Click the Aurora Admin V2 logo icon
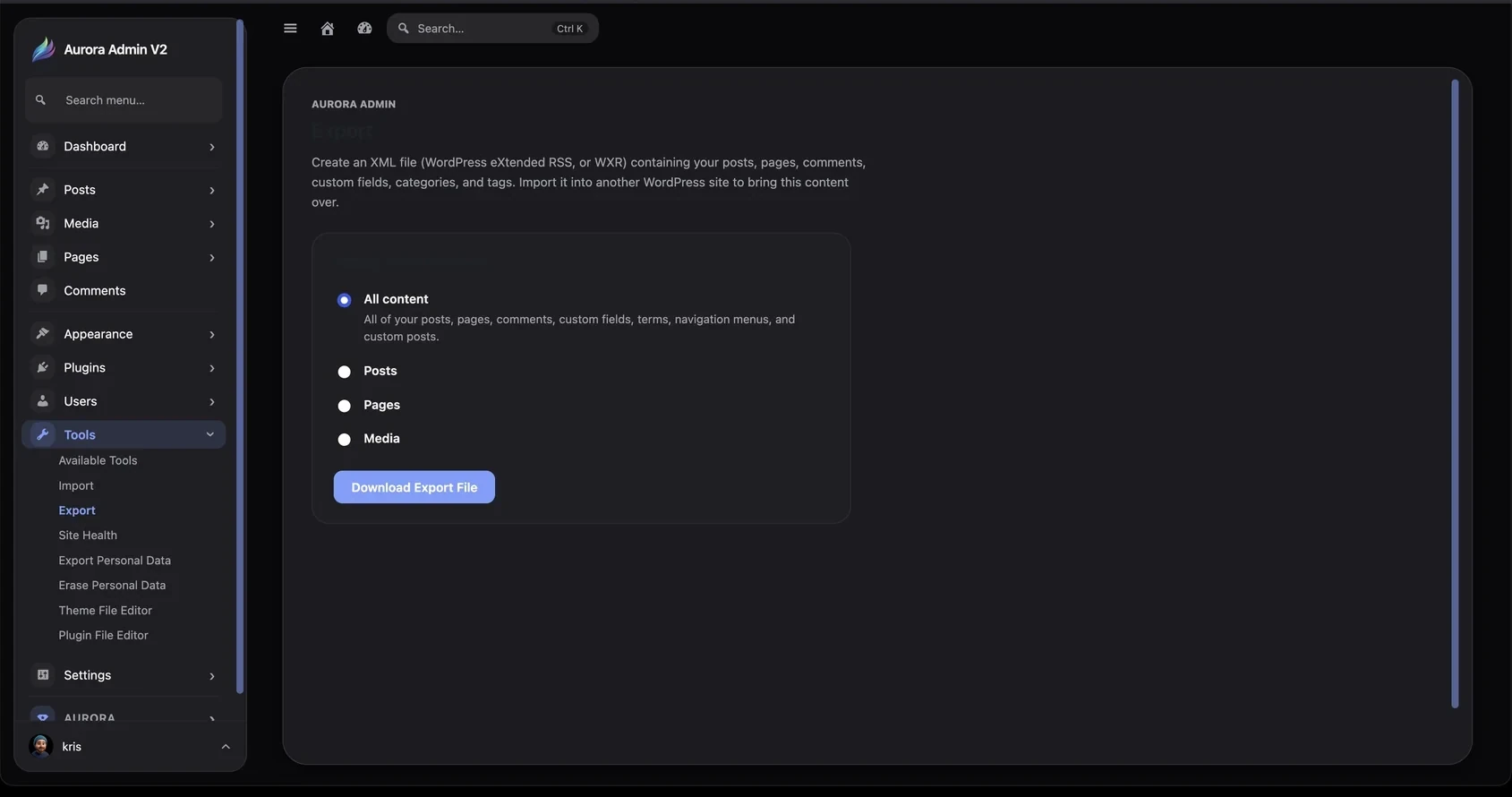 [x=43, y=49]
